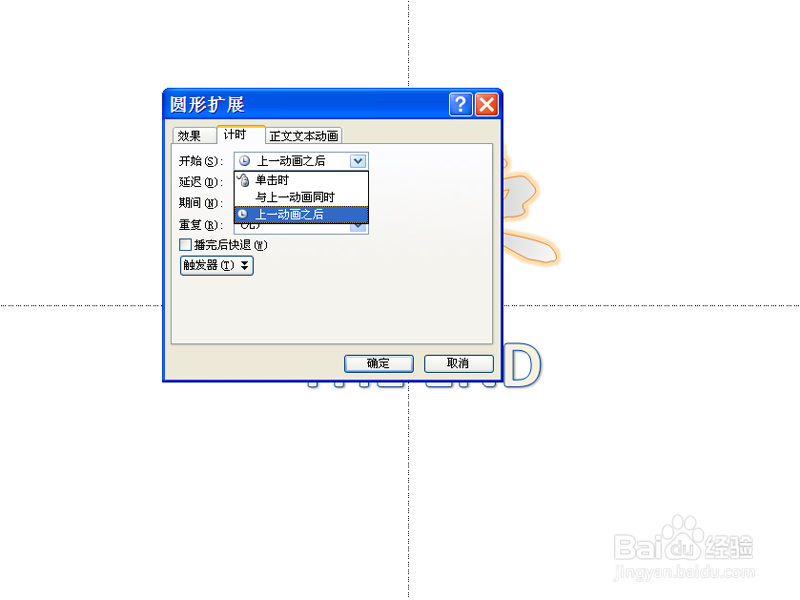Click the clock icon in 开始 combo box
Screen dimensions: 800x600
pos(245,161)
